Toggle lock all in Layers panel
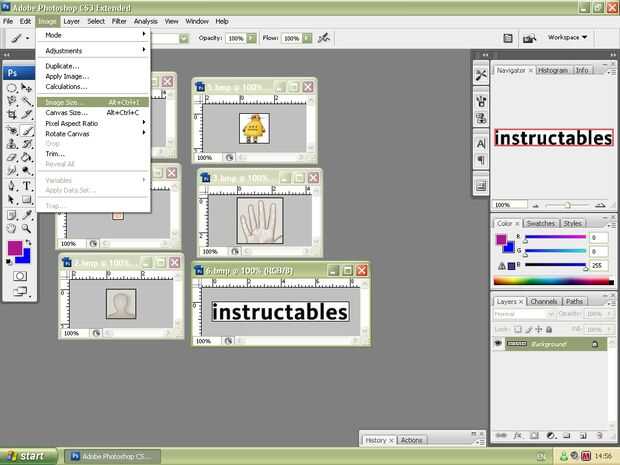Viewport: 620px width, 465px height. [549, 329]
